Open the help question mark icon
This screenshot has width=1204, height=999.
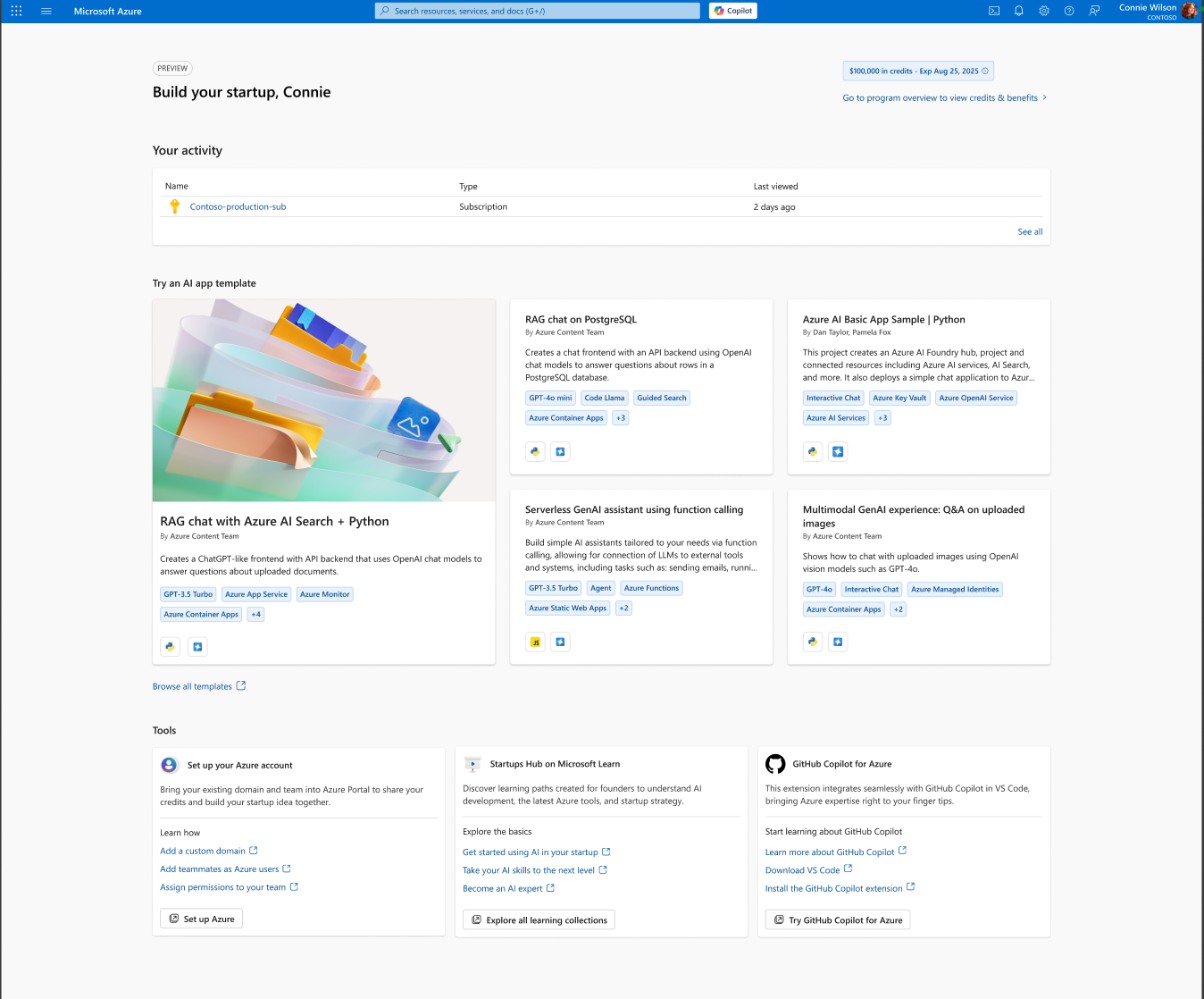point(1069,11)
